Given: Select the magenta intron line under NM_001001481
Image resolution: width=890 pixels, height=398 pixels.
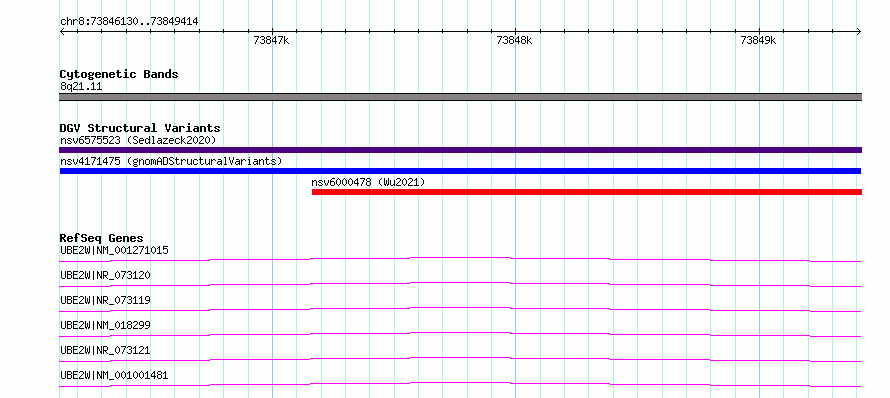Looking at the screenshot, I should 460,384.
